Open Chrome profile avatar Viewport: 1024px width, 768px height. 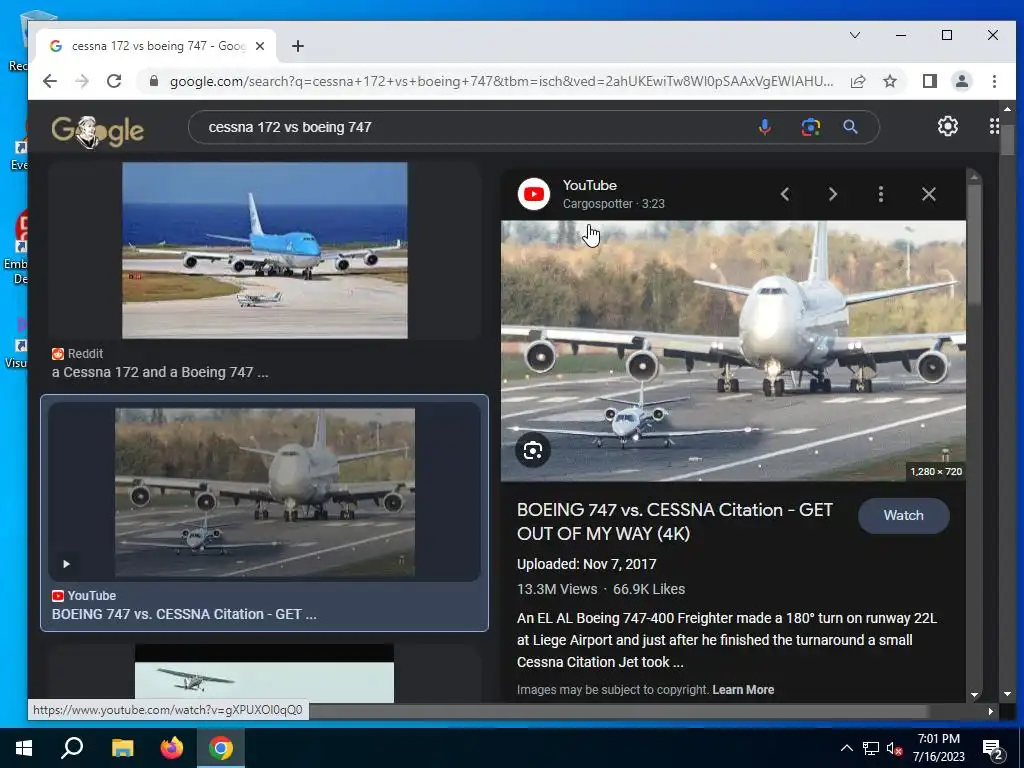click(961, 81)
